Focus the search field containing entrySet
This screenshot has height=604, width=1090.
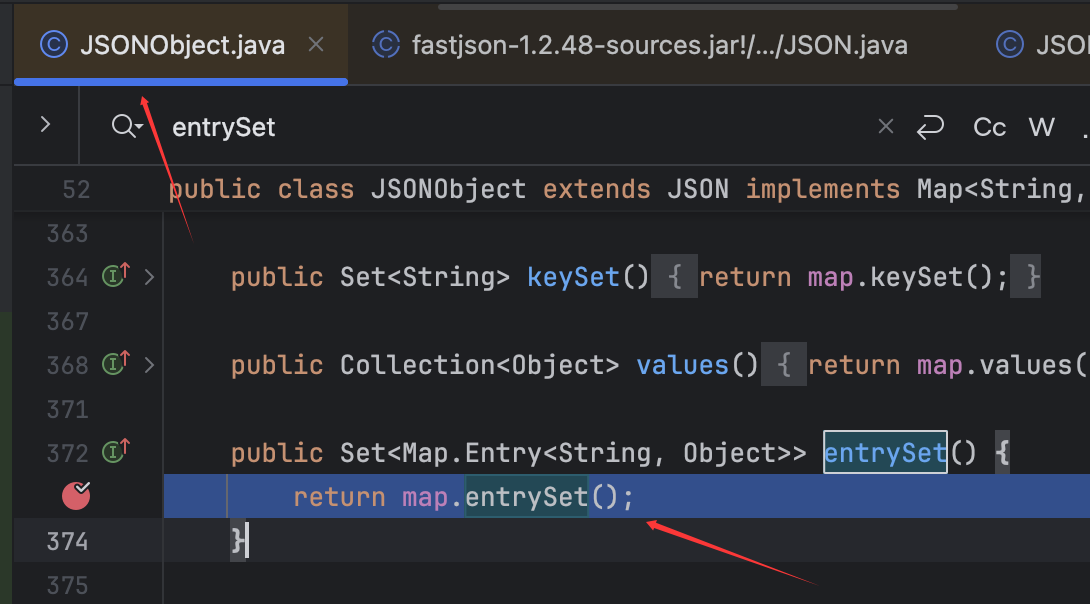[514, 127]
